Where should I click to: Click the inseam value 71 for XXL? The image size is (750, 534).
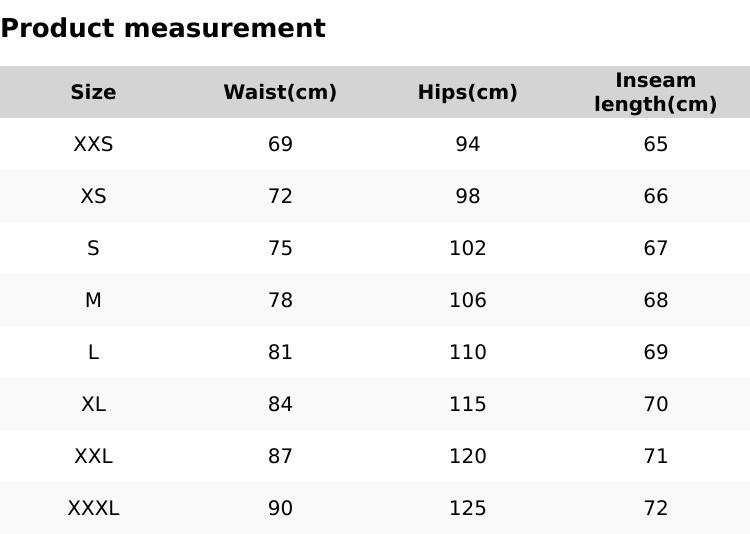click(x=655, y=457)
